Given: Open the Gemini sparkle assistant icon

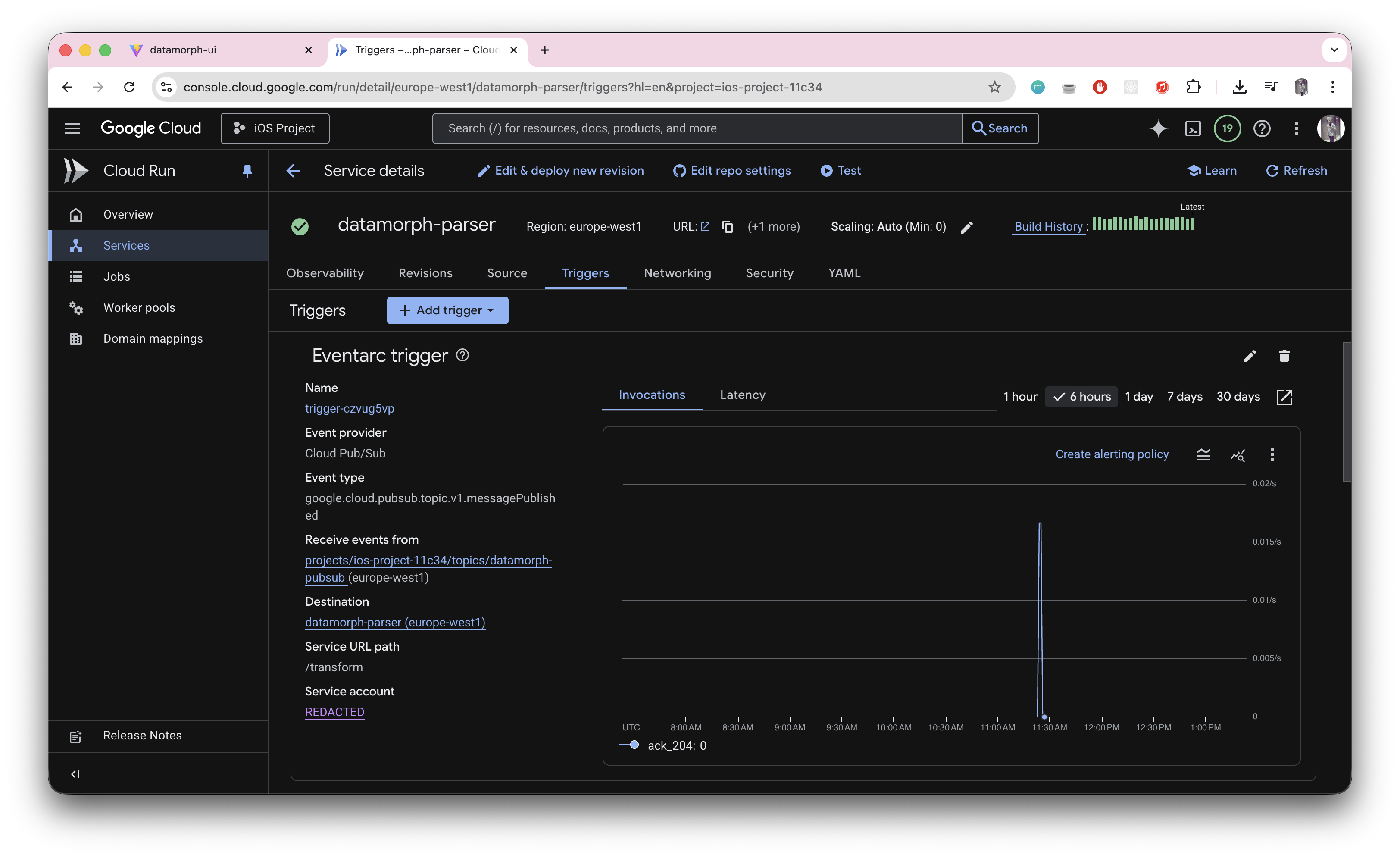Looking at the screenshot, I should point(1158,128).
